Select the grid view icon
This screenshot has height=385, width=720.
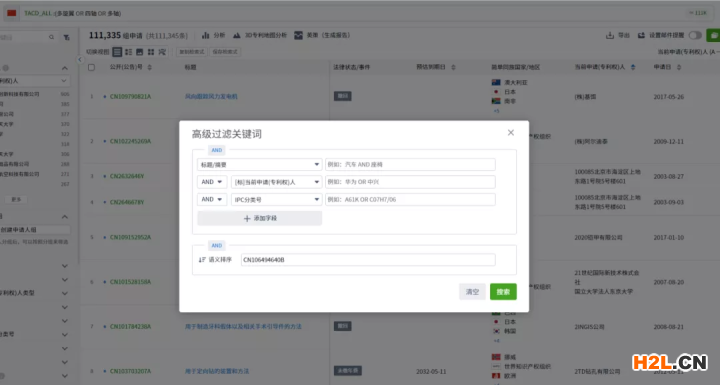151,52
